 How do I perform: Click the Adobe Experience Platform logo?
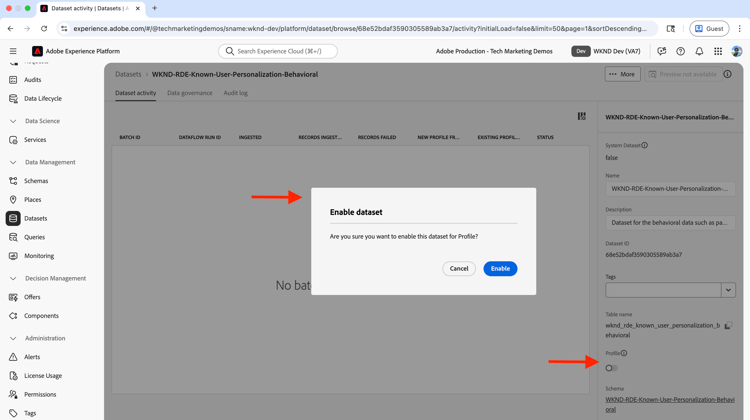37,51
